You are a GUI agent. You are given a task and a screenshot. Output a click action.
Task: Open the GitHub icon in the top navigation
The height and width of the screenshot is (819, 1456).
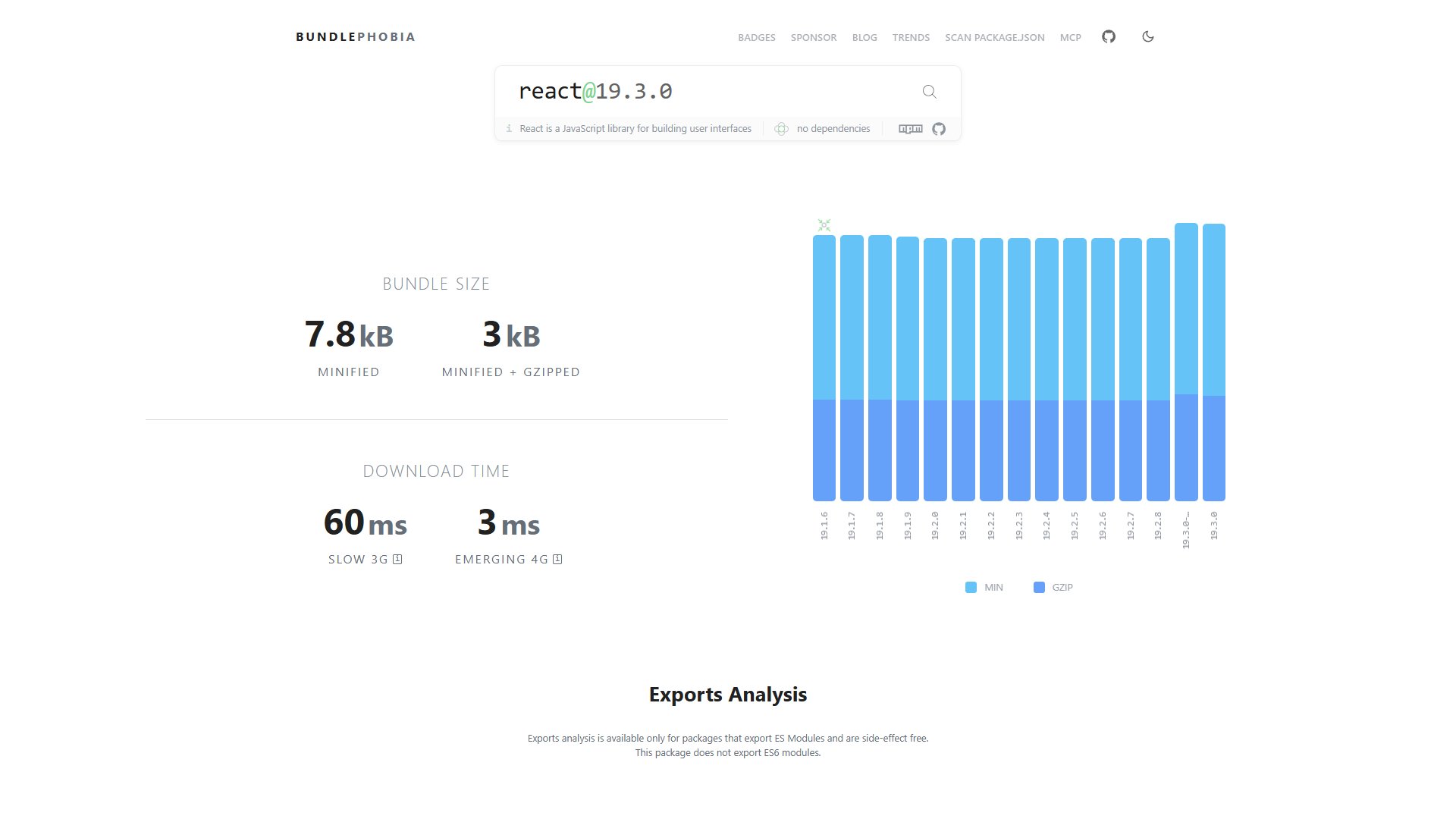pos(1109,36)
